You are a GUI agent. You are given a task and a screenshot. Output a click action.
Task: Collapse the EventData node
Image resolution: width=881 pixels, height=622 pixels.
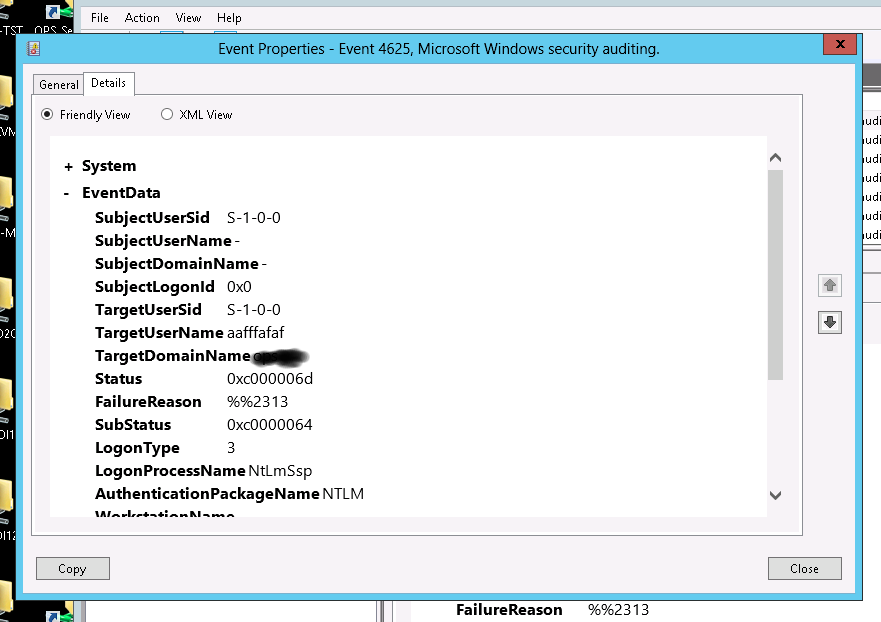67,193
